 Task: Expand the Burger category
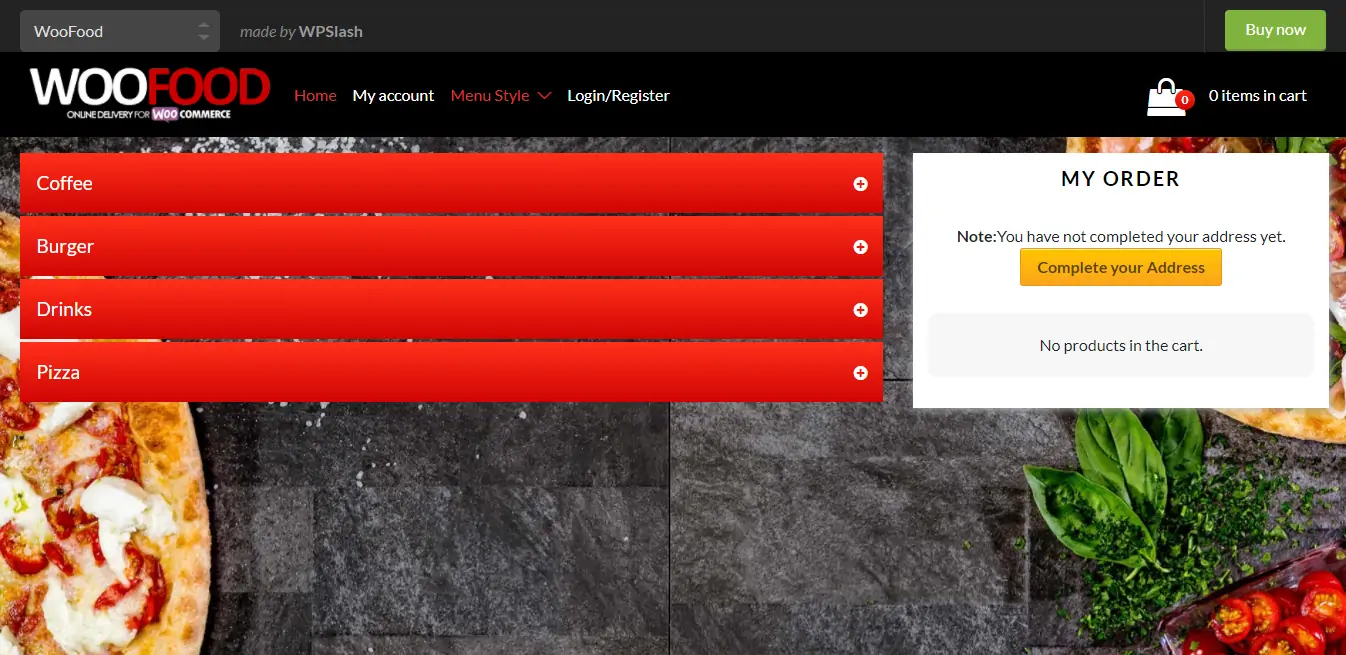coord(451,246)
